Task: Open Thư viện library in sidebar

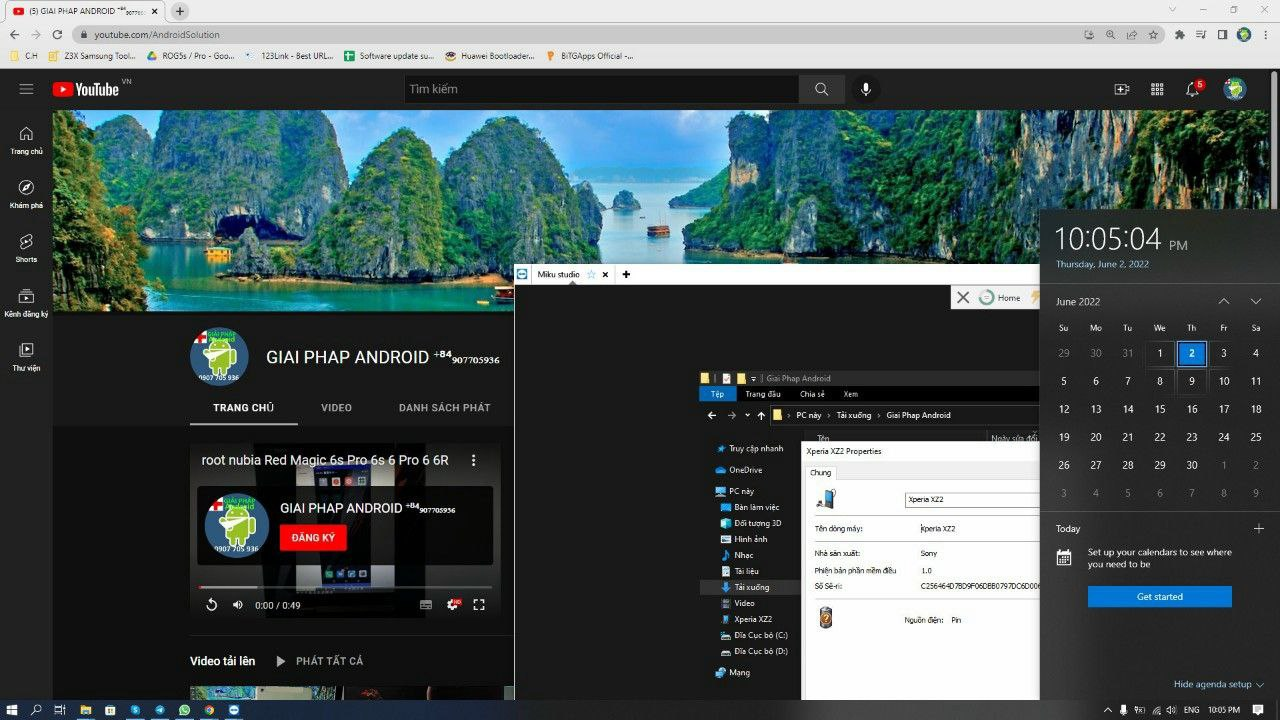Action: 26,357
